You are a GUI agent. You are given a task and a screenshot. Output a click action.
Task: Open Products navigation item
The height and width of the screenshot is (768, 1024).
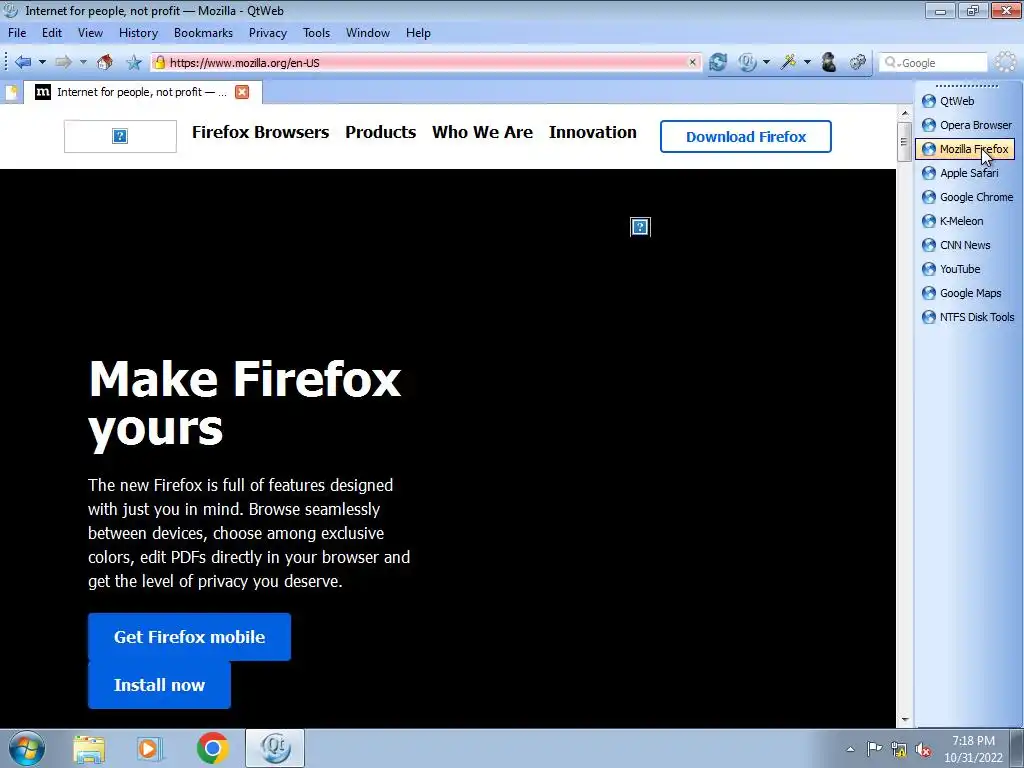[380, 132]
